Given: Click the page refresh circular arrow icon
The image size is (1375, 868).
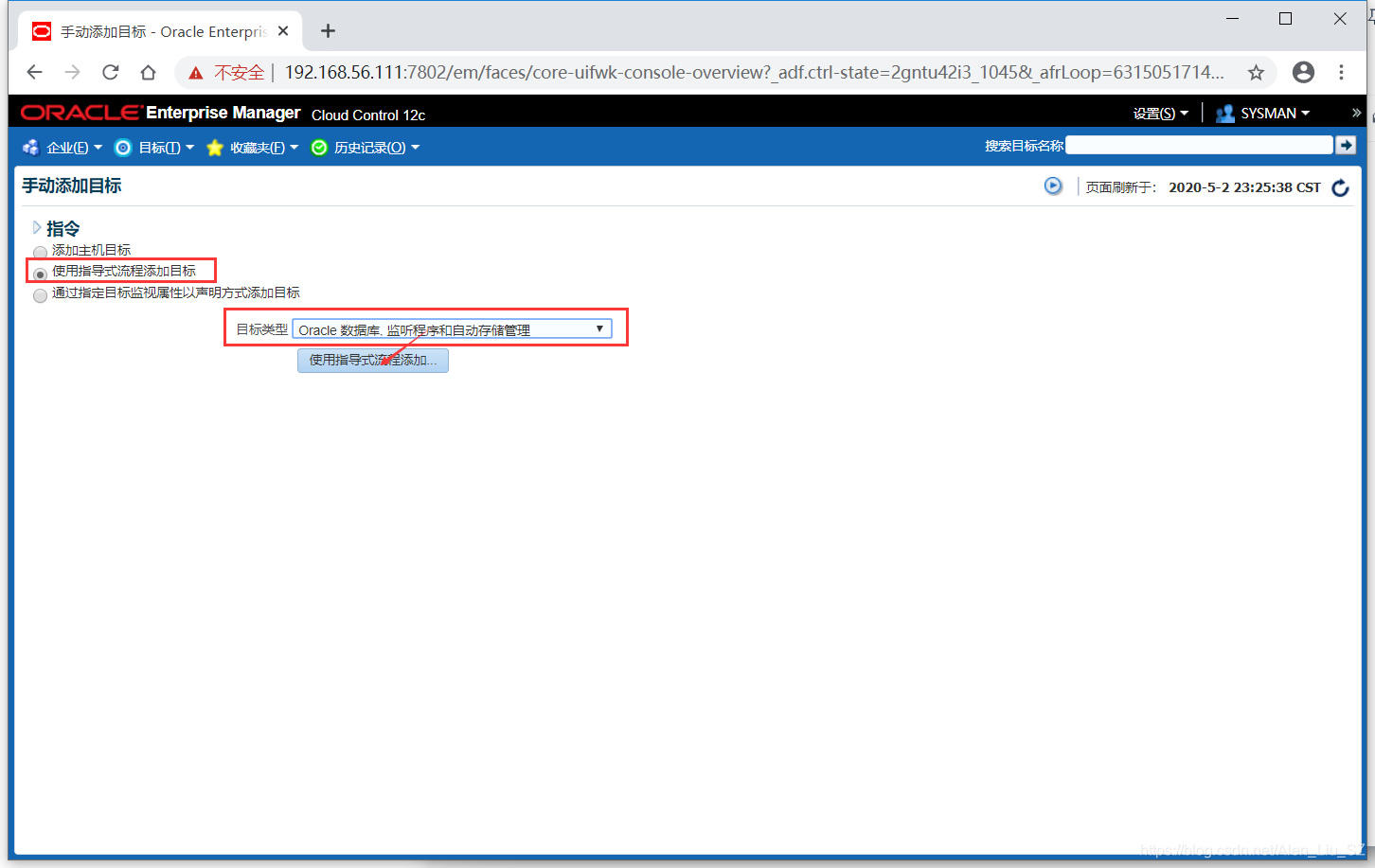Looking at the screenshot, I should click(1340, 187).
